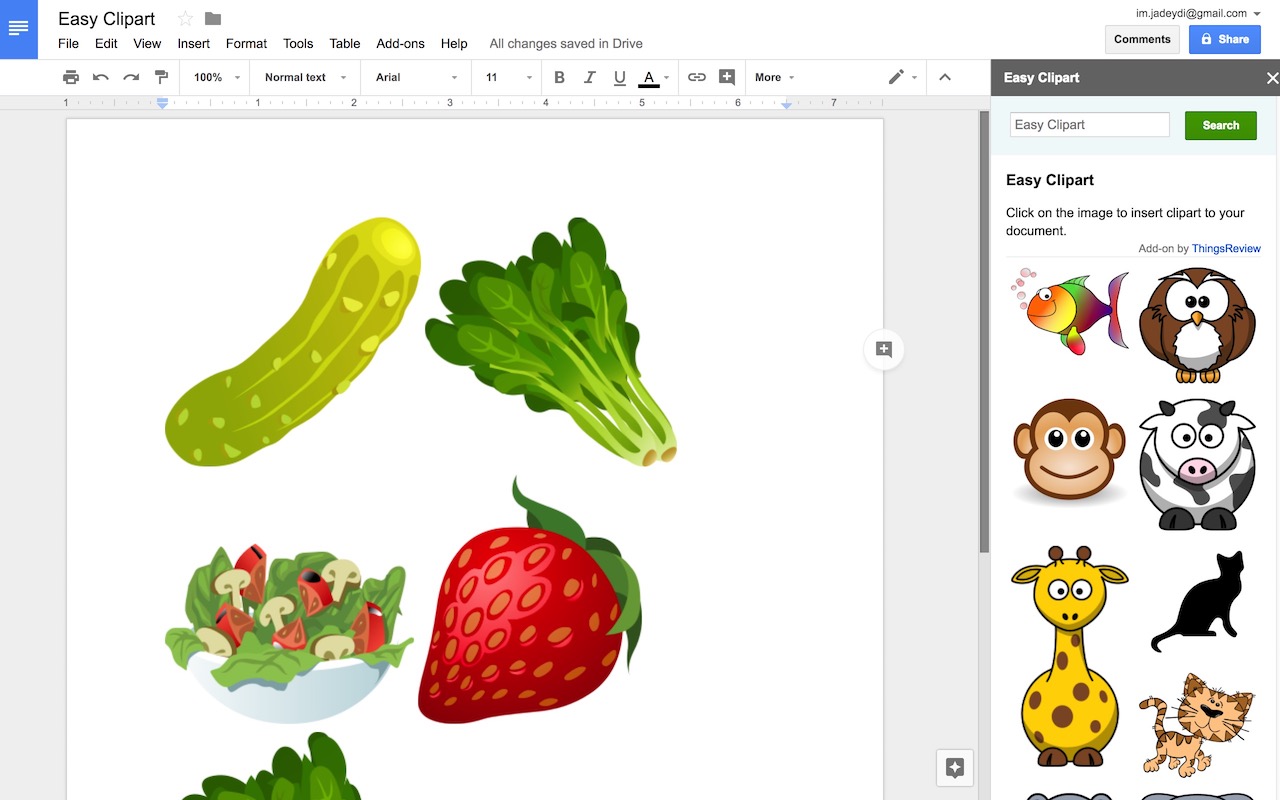Open the Format menu
The image size is (1280, 800).
(x=246, y=43)
